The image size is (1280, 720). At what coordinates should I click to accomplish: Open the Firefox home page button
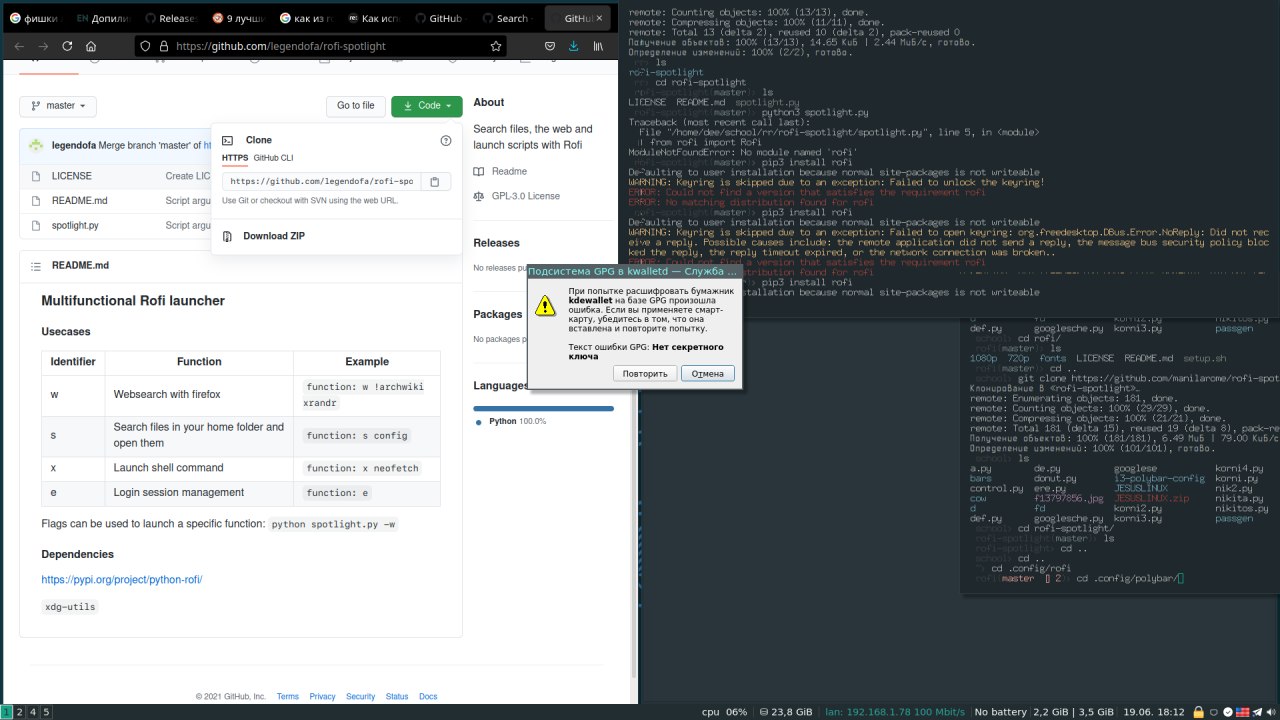(91, 46)
